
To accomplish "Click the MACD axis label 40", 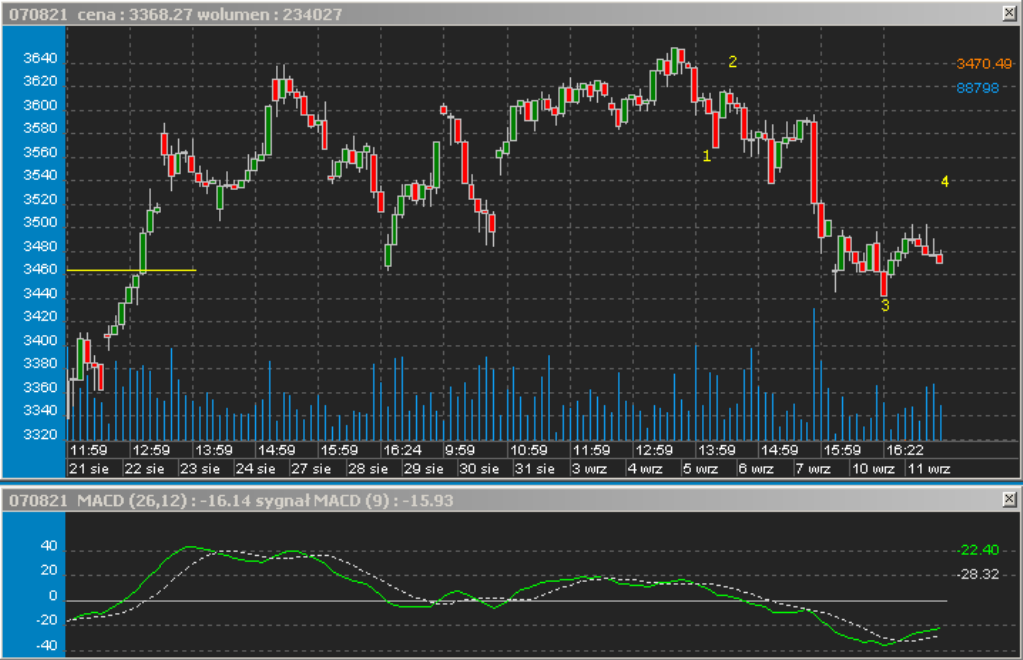I will pyautogui.click(x=48, y=548).
